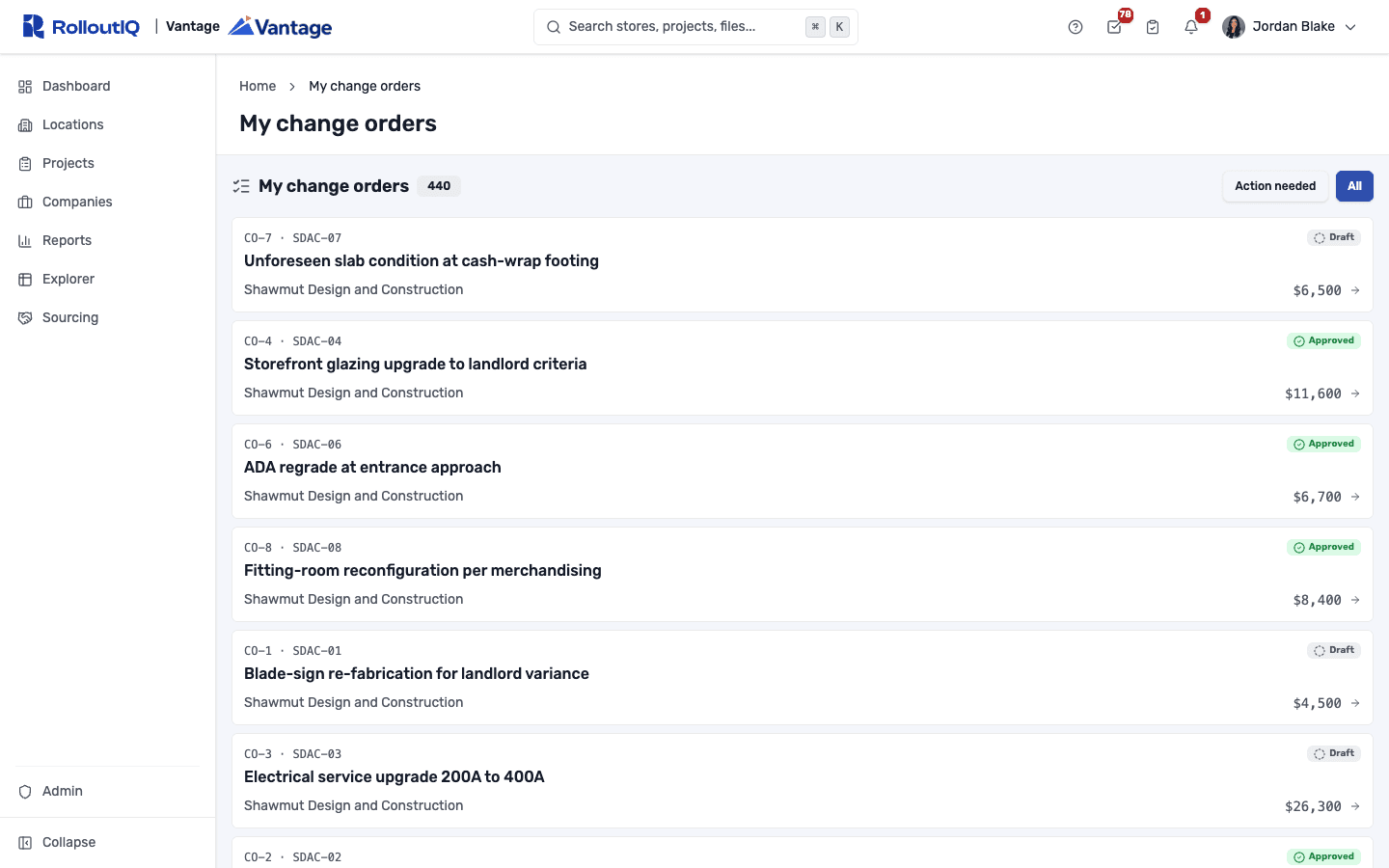This screenshot has height=868, width=1389.
Task: Click arrow next to $6,500
Action: [1355, 290]
